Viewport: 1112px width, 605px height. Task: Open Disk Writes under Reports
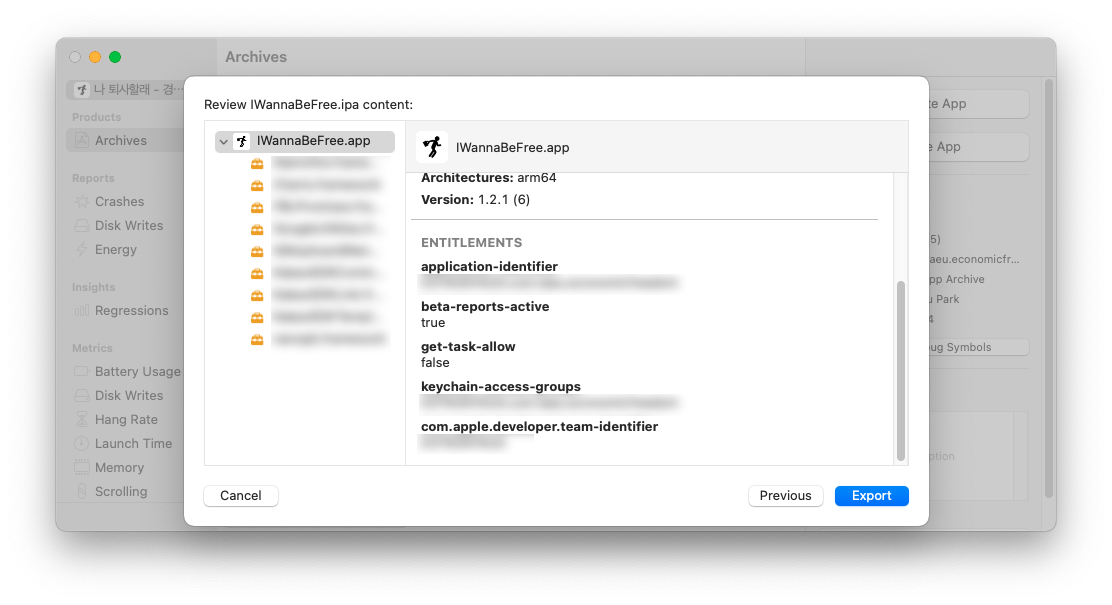tap(128, 226)
